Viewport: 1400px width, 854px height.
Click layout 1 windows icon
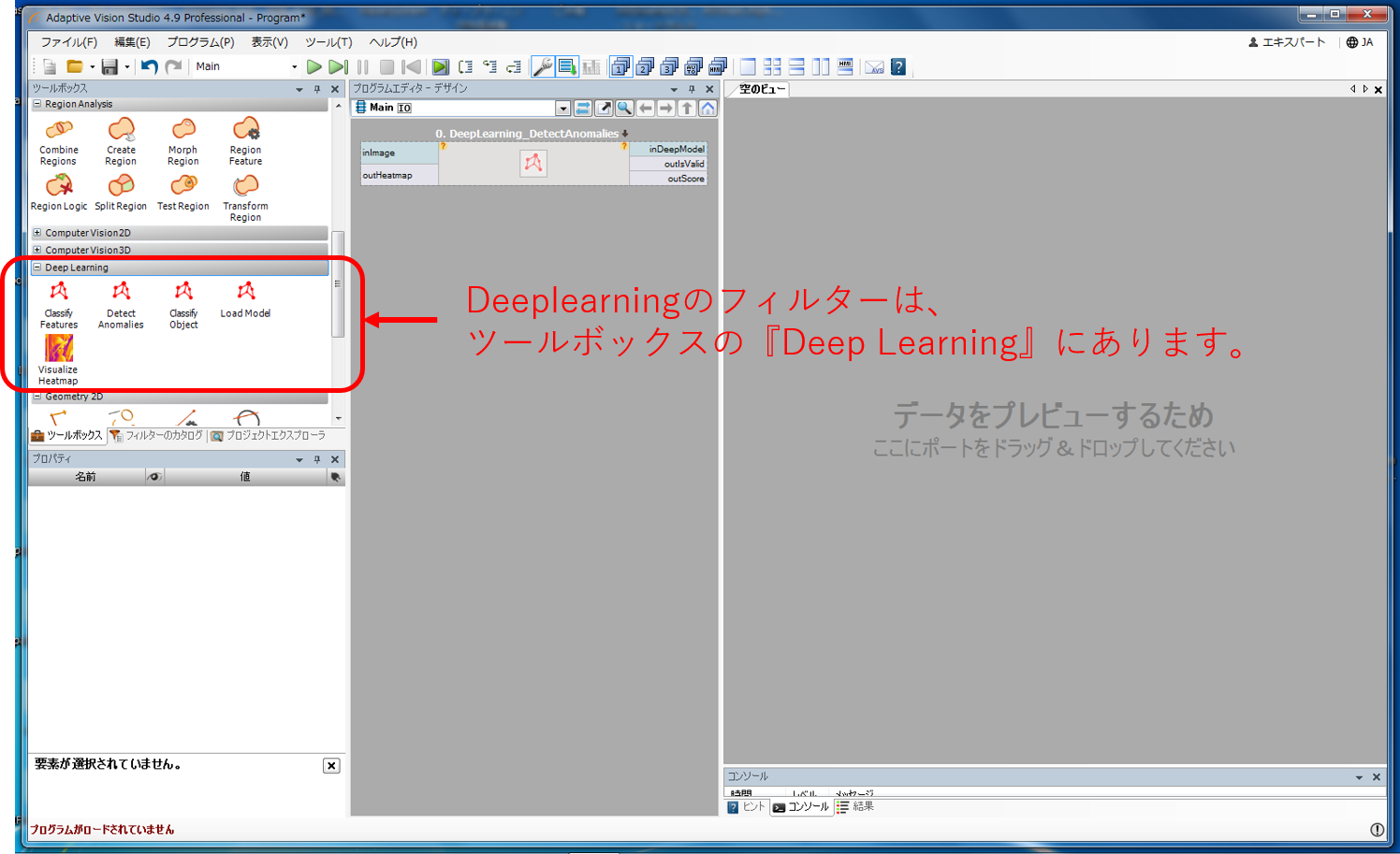[x=620, y=66]
